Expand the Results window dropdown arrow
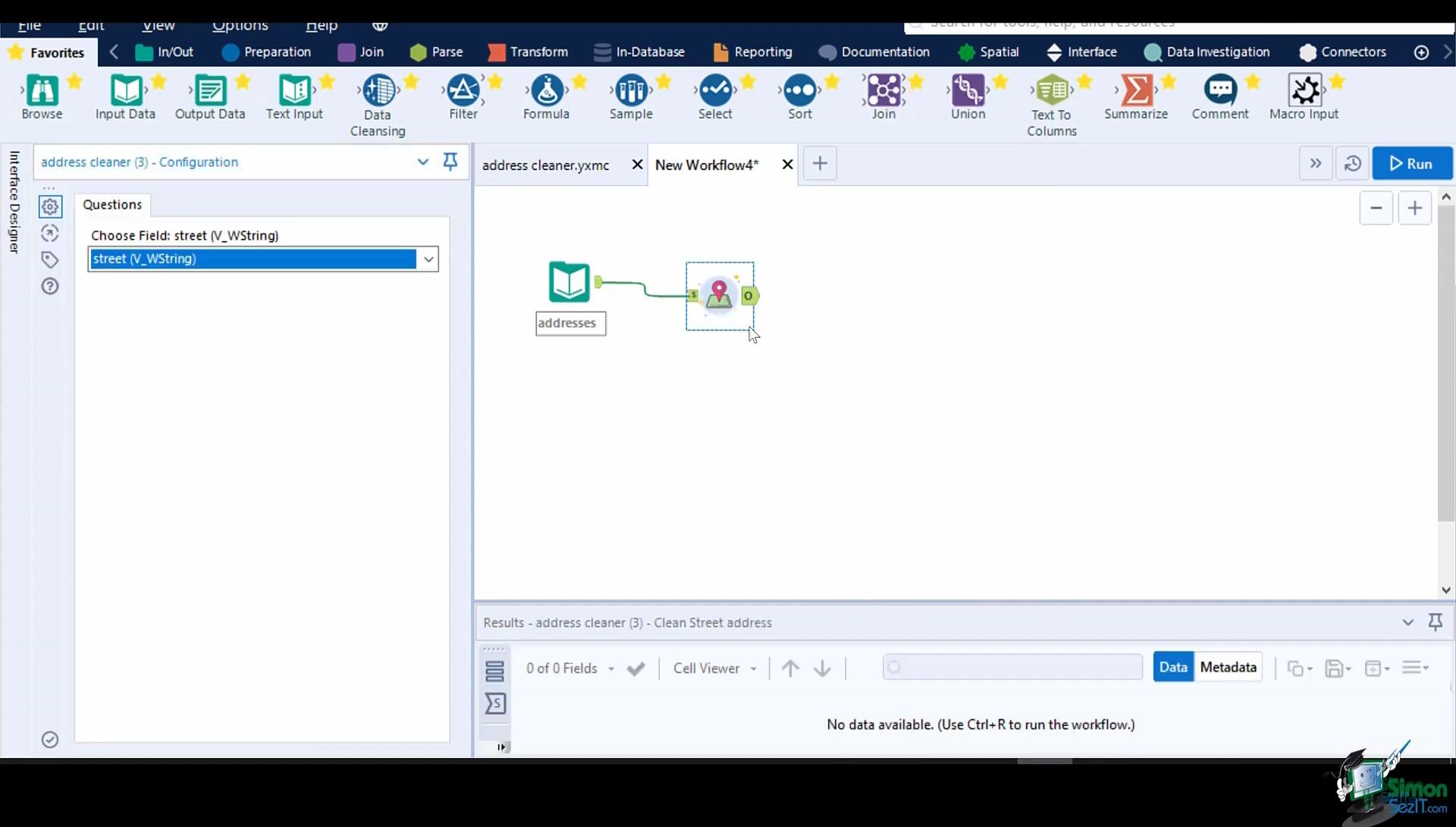1456x827 pixels. tap(1408, 622)
